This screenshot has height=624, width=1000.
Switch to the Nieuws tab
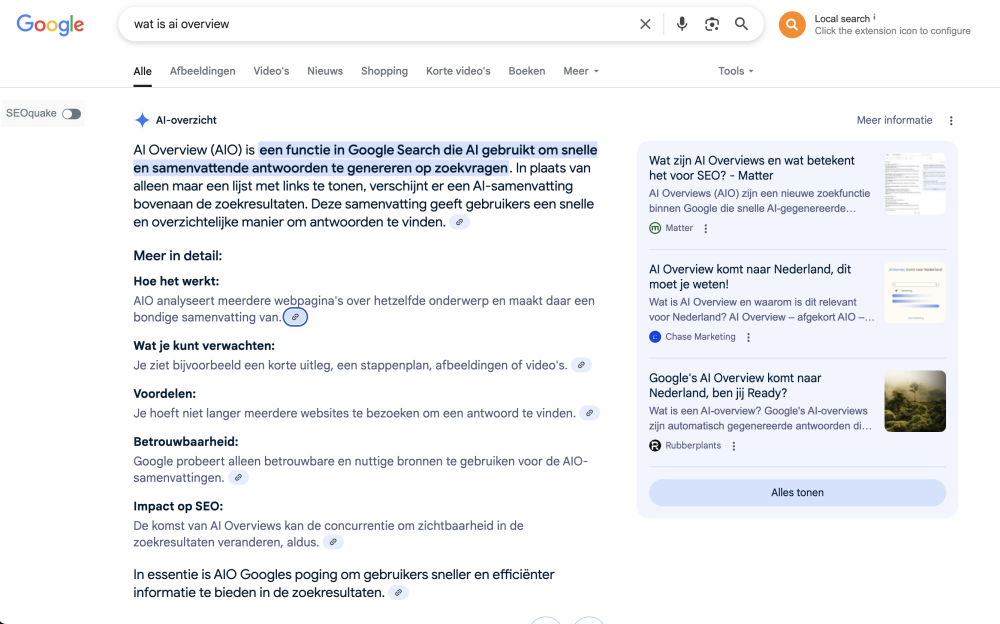(325, 71)
